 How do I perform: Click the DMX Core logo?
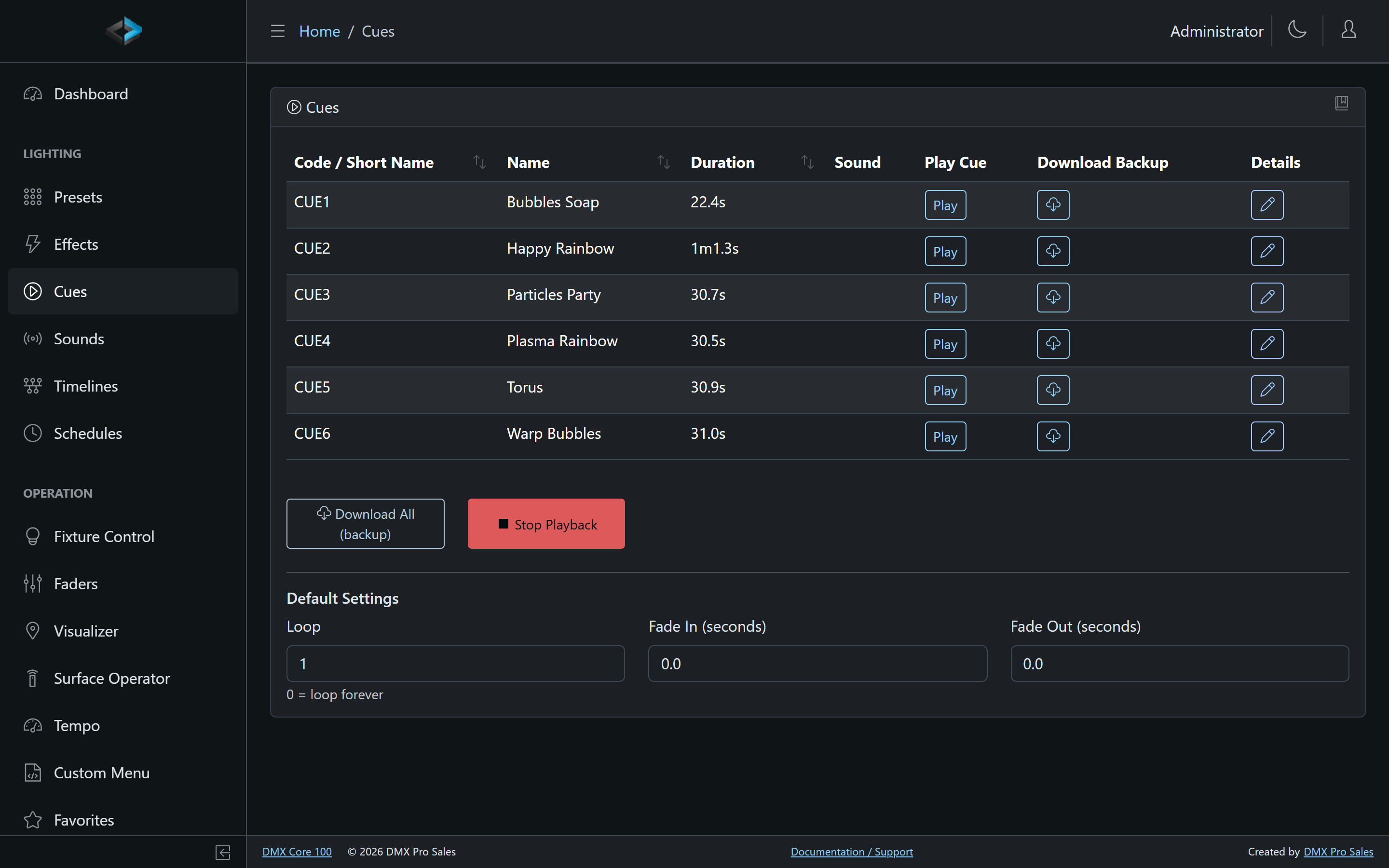coord(123,31)
